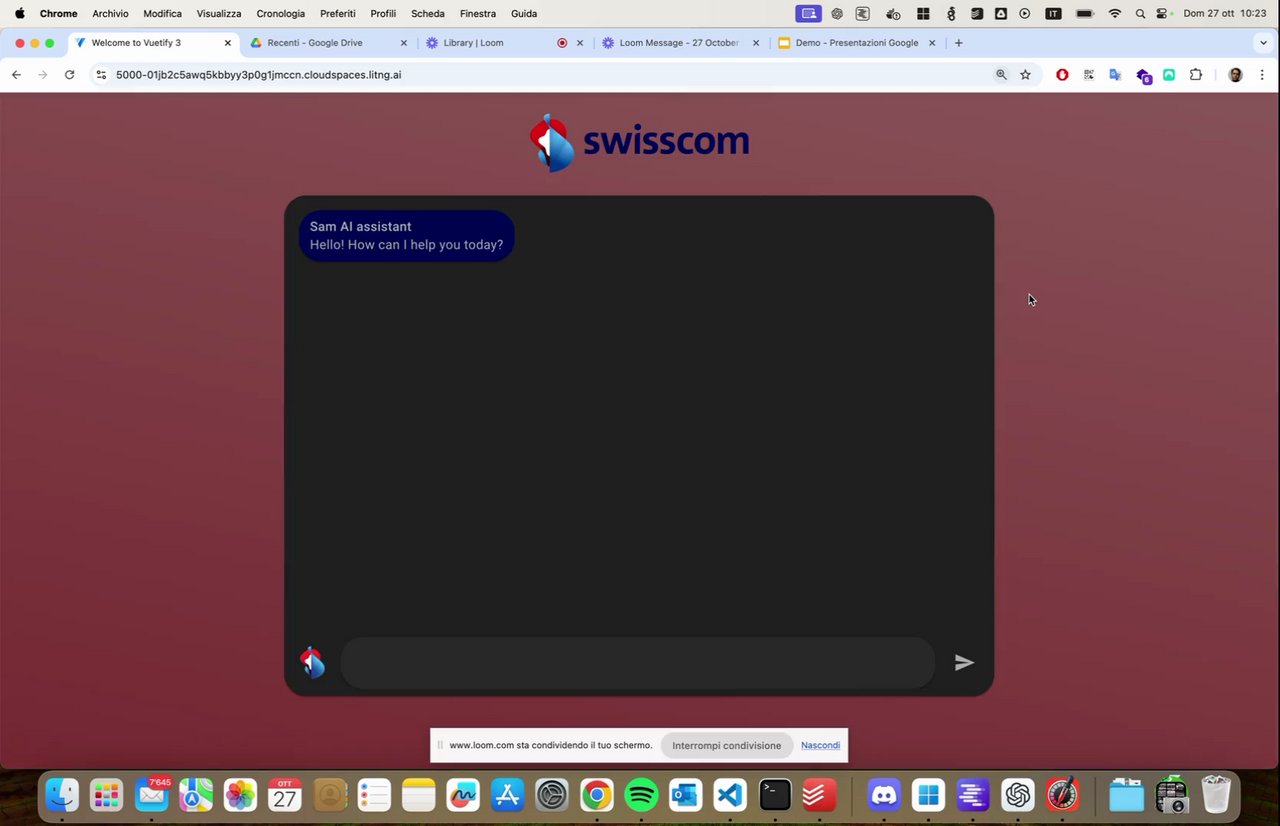Open the Preferiti menu

click(x=338, y=14)
